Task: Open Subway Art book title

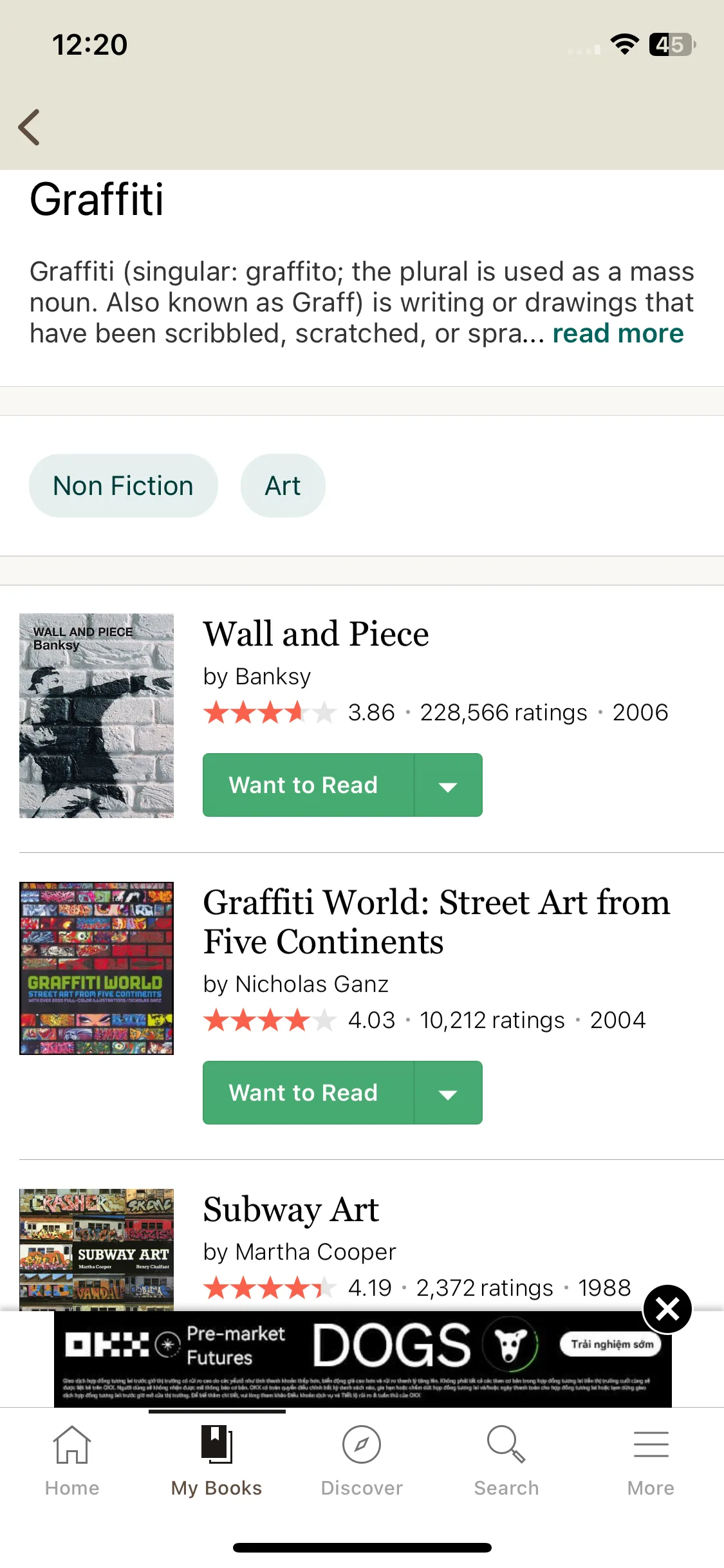Action: coord(292,1209)
